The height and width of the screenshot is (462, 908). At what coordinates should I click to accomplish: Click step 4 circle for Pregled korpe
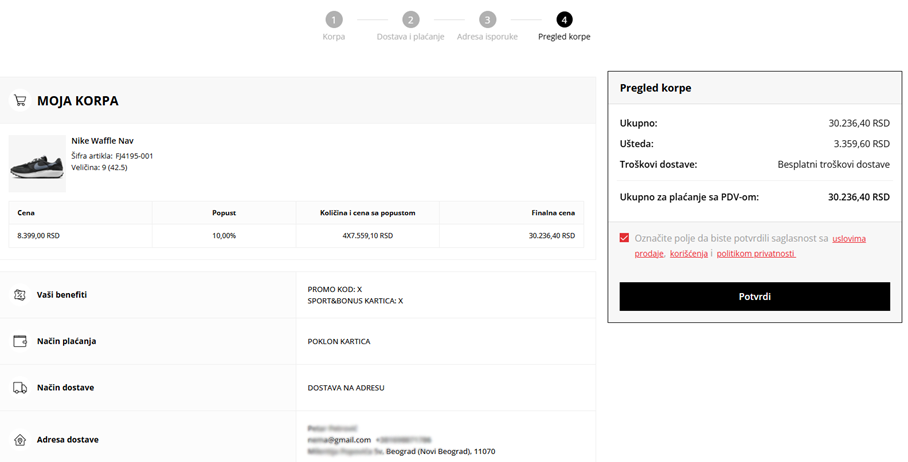tap(564, 19)
